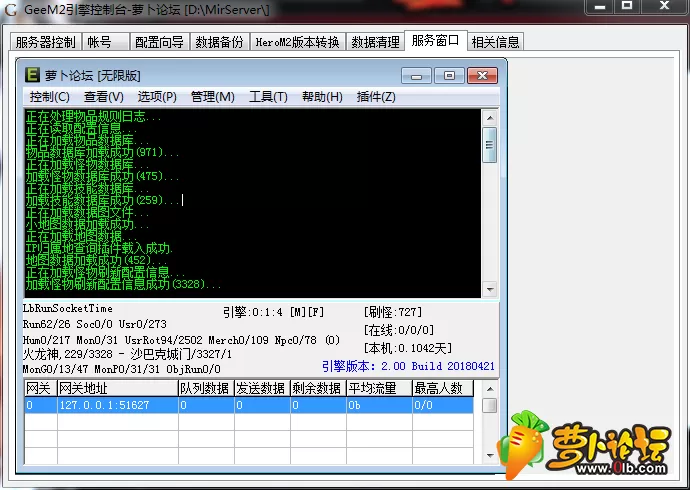Click the IP归属地查询插件载入成功 log line
Image resolution: width=690 pixels, height=490 pixels.
click(99, 248)
